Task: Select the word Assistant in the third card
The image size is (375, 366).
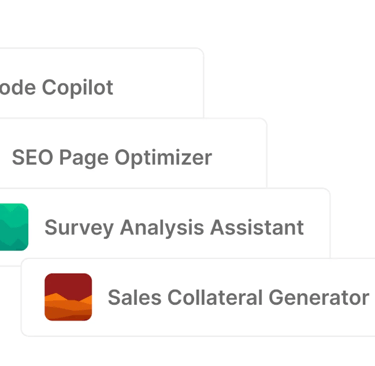Action: (x=257, y=227)
